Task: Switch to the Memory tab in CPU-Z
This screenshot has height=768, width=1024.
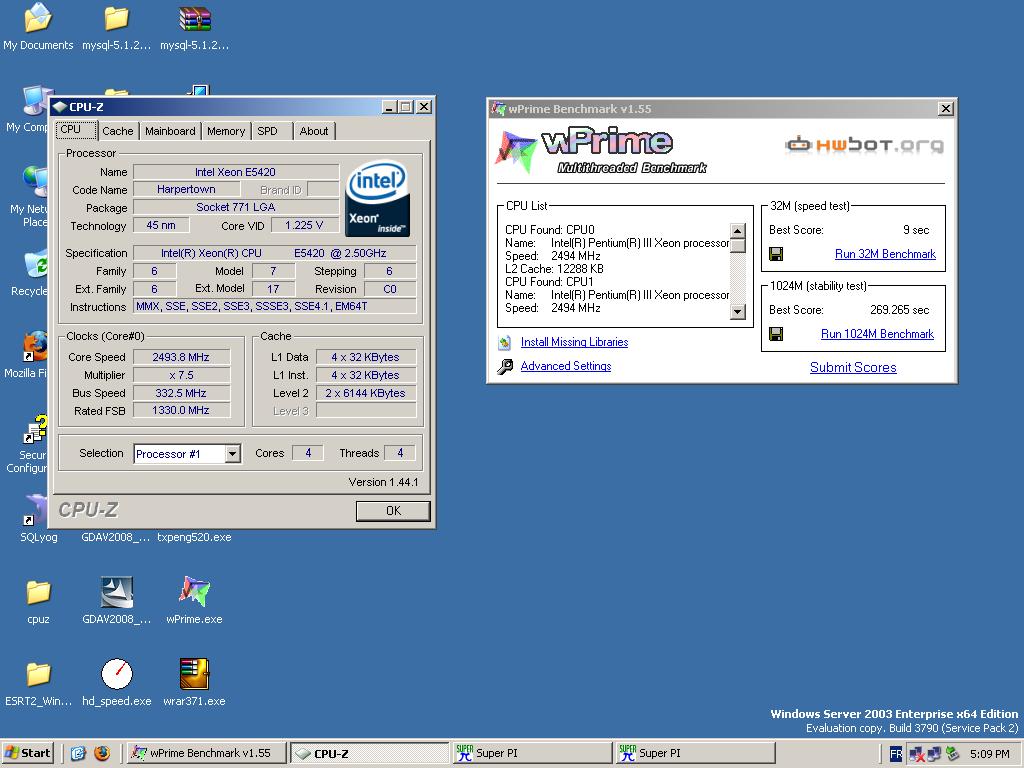Action: [226, 131]
